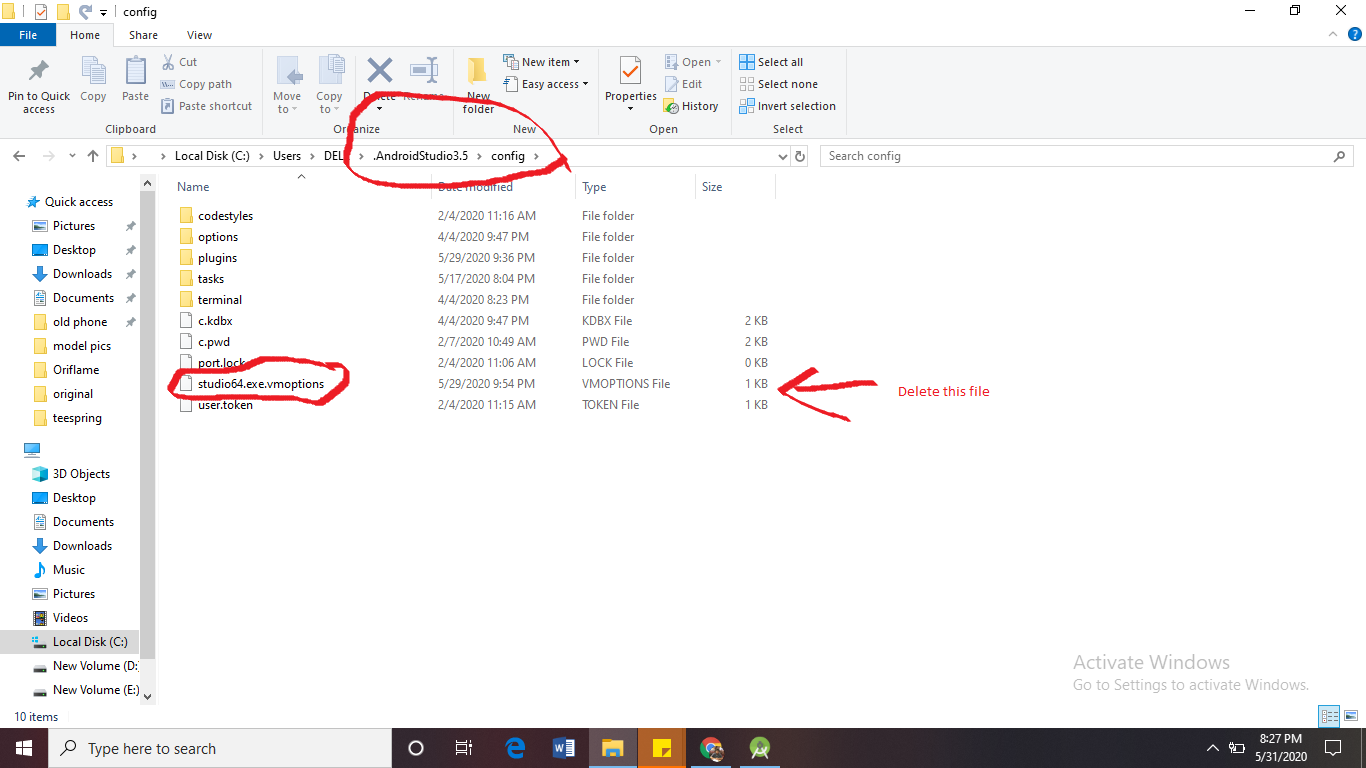
Task: Refresh the config folder view
Action: pos(800,156)
